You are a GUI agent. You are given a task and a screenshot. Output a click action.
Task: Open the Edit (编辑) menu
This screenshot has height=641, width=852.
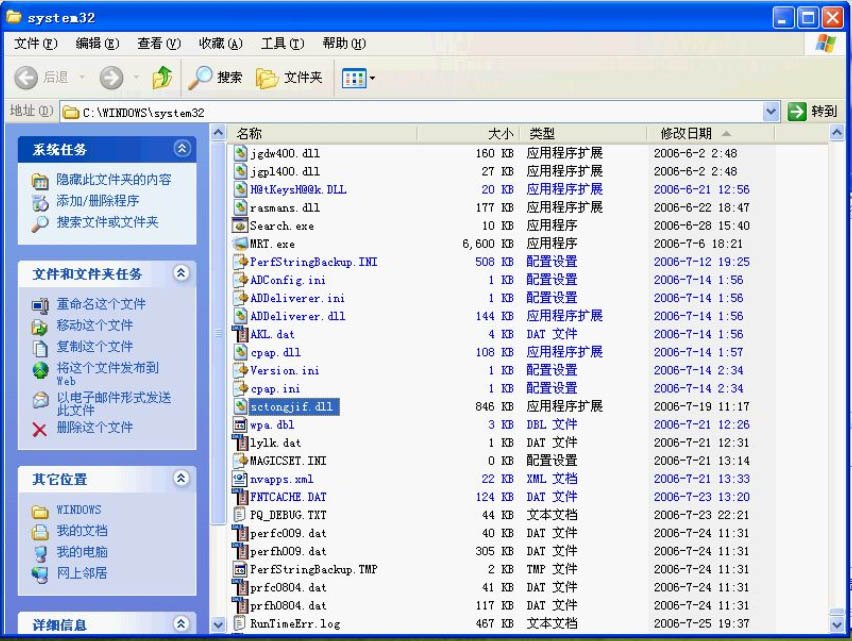click(x=97, y=43)
